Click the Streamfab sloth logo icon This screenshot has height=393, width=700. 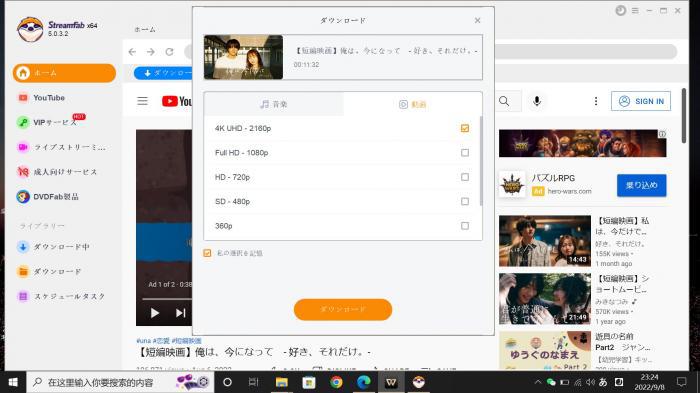pyautogui.click(x=30, y=29)
